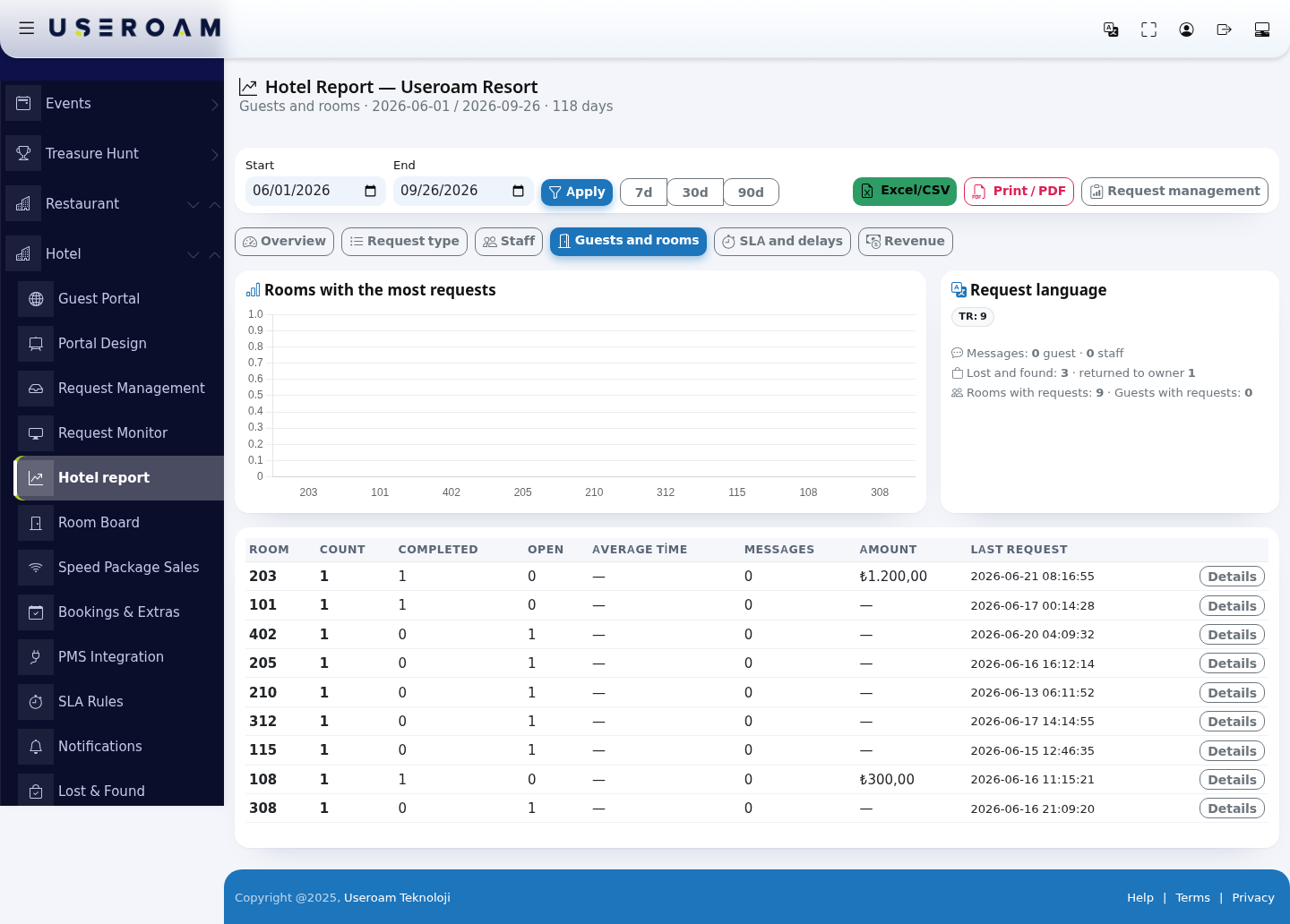Click the Bookings & Extras calendar icon
The width and height of the screenshot is (1290, 924).
36,612
